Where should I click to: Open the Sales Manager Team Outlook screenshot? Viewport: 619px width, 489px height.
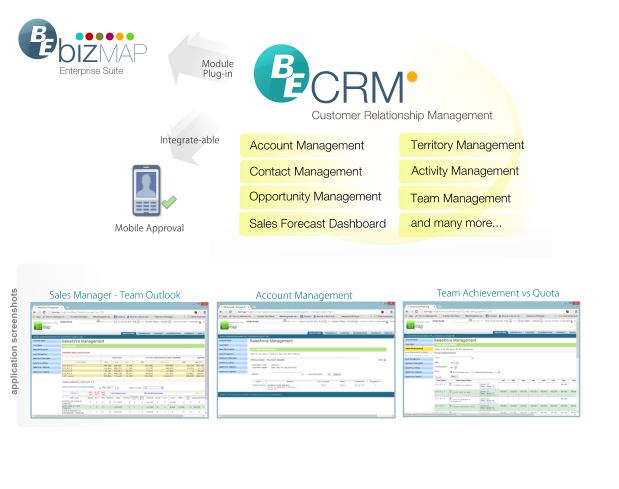click(120, 360)
